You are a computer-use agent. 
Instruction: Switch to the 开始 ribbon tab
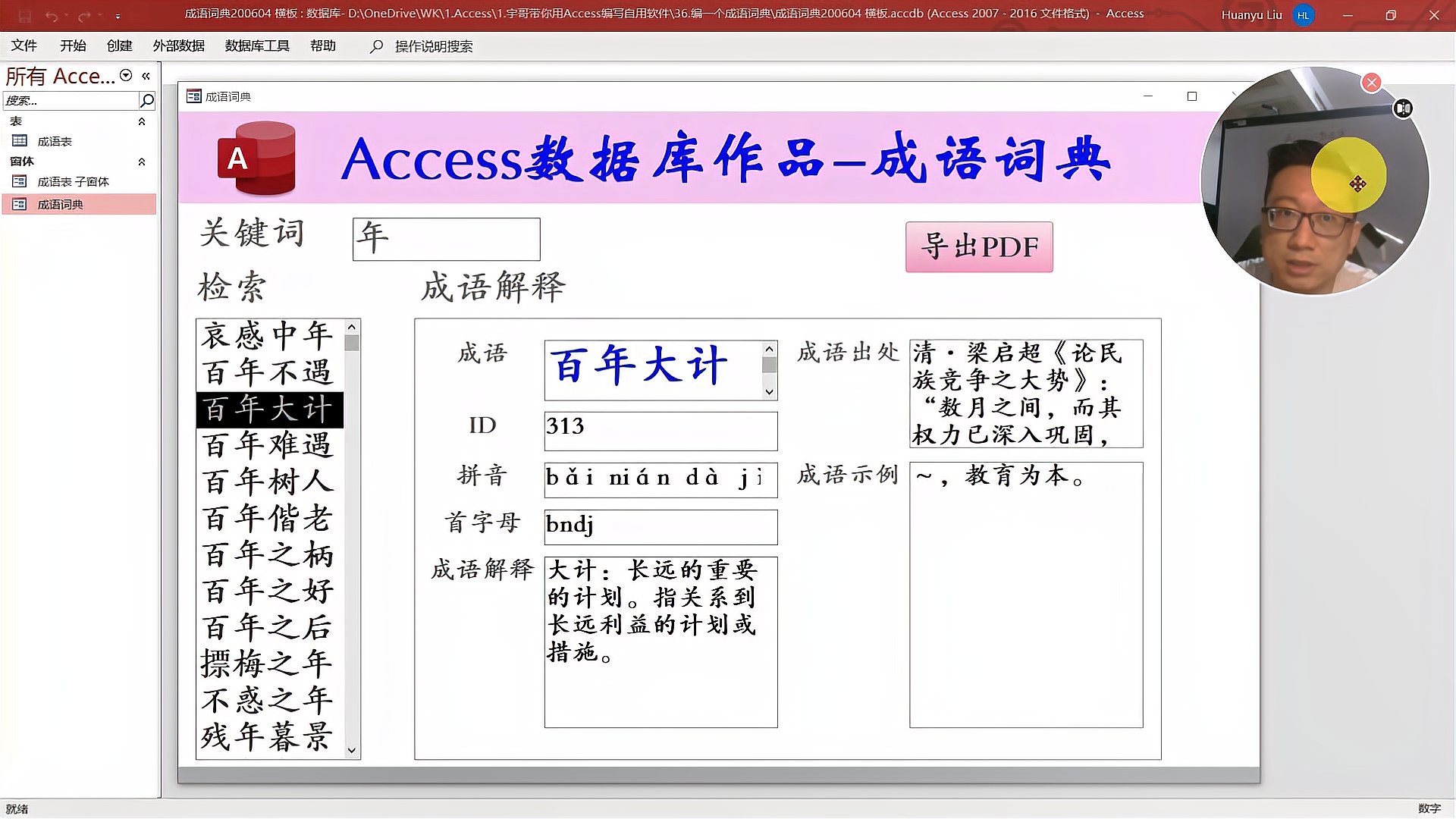[73, 46]
